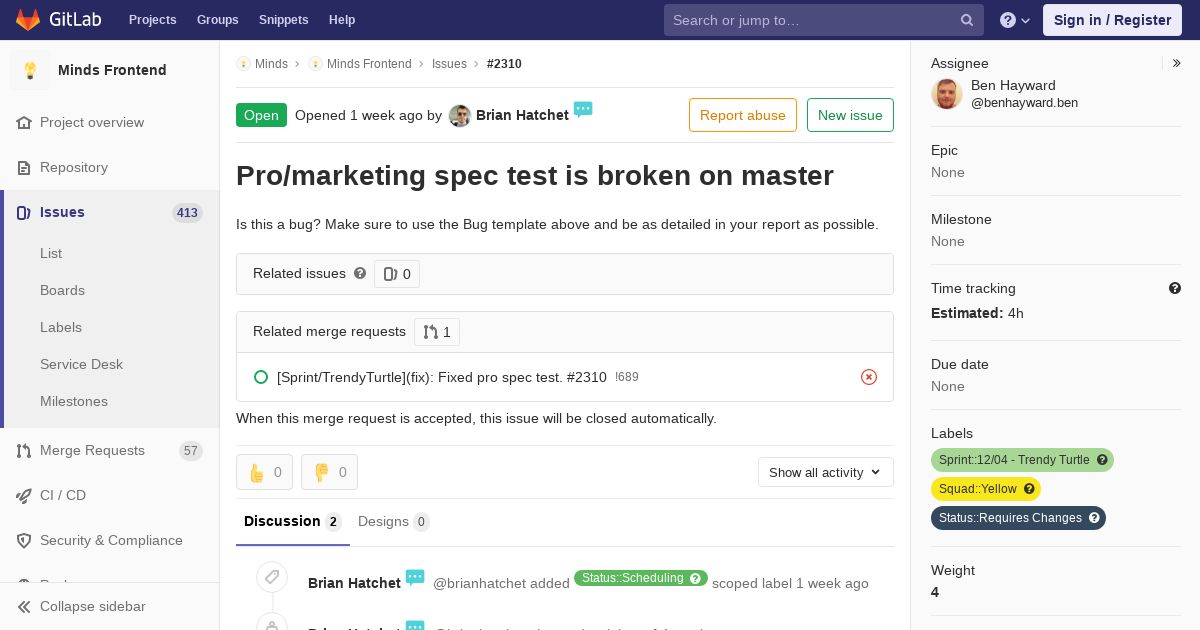Click the Search or jump to field
This screenshot has height=630, width=1200.
coord(810,20)
